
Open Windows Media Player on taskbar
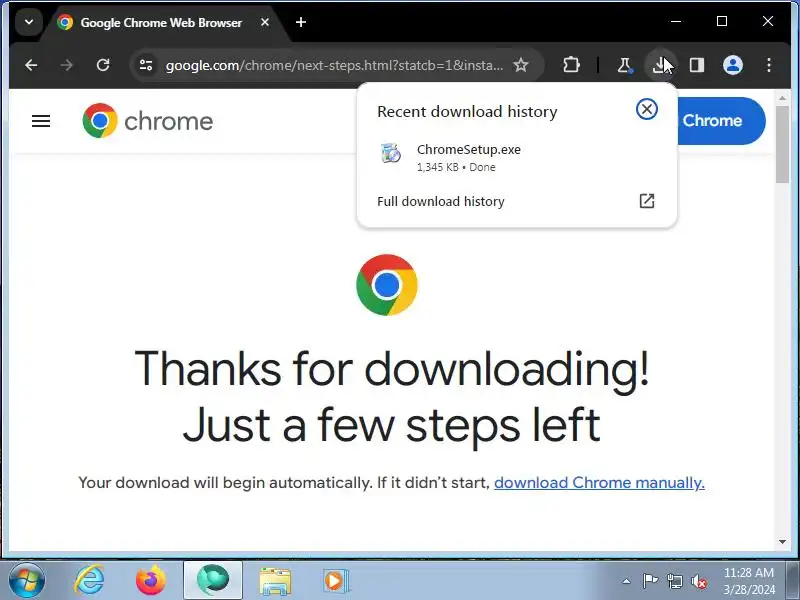click(x=336, y=580)
